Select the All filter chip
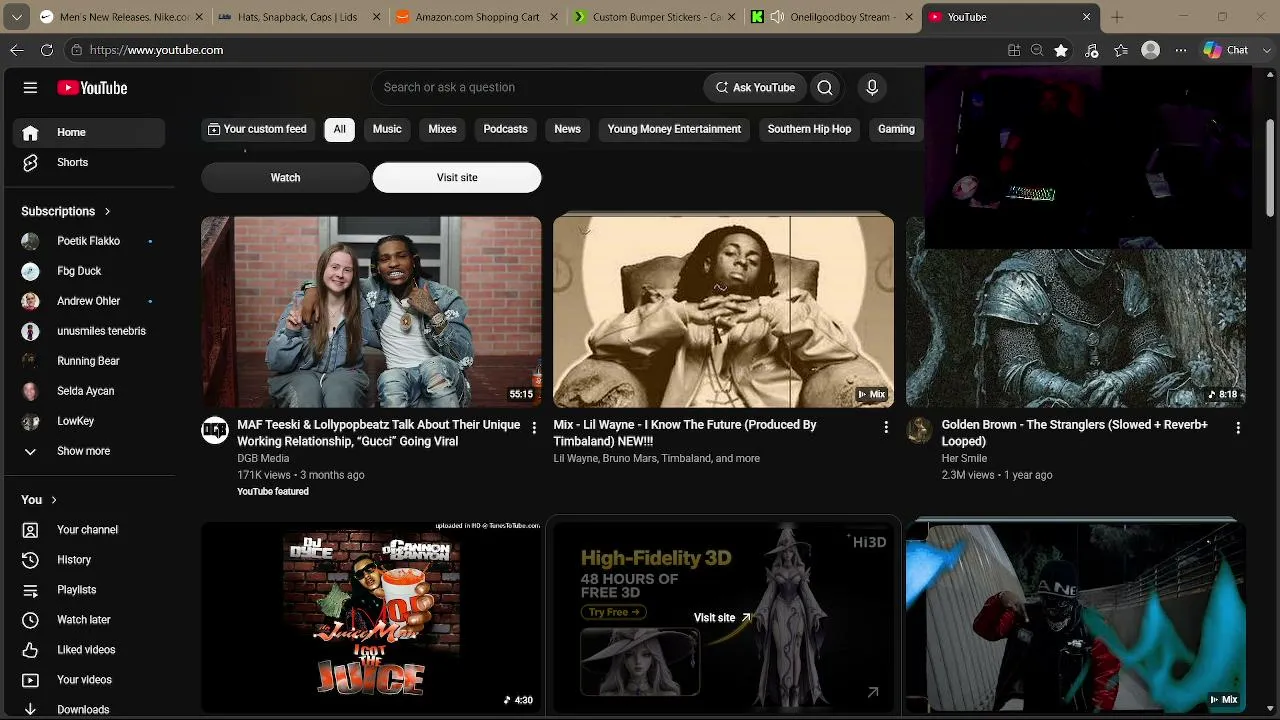The height and width of the screenshot is (720, 1280). 339,129
